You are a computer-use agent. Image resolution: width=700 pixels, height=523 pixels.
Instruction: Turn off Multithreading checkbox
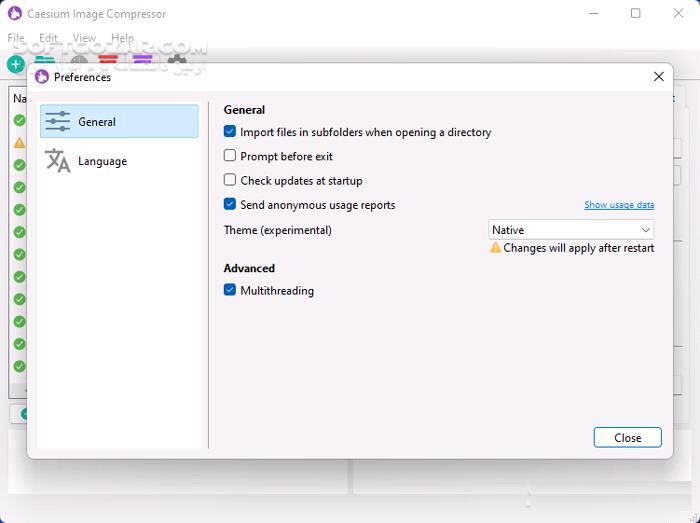pyautogui.click(x=230, y=290)
